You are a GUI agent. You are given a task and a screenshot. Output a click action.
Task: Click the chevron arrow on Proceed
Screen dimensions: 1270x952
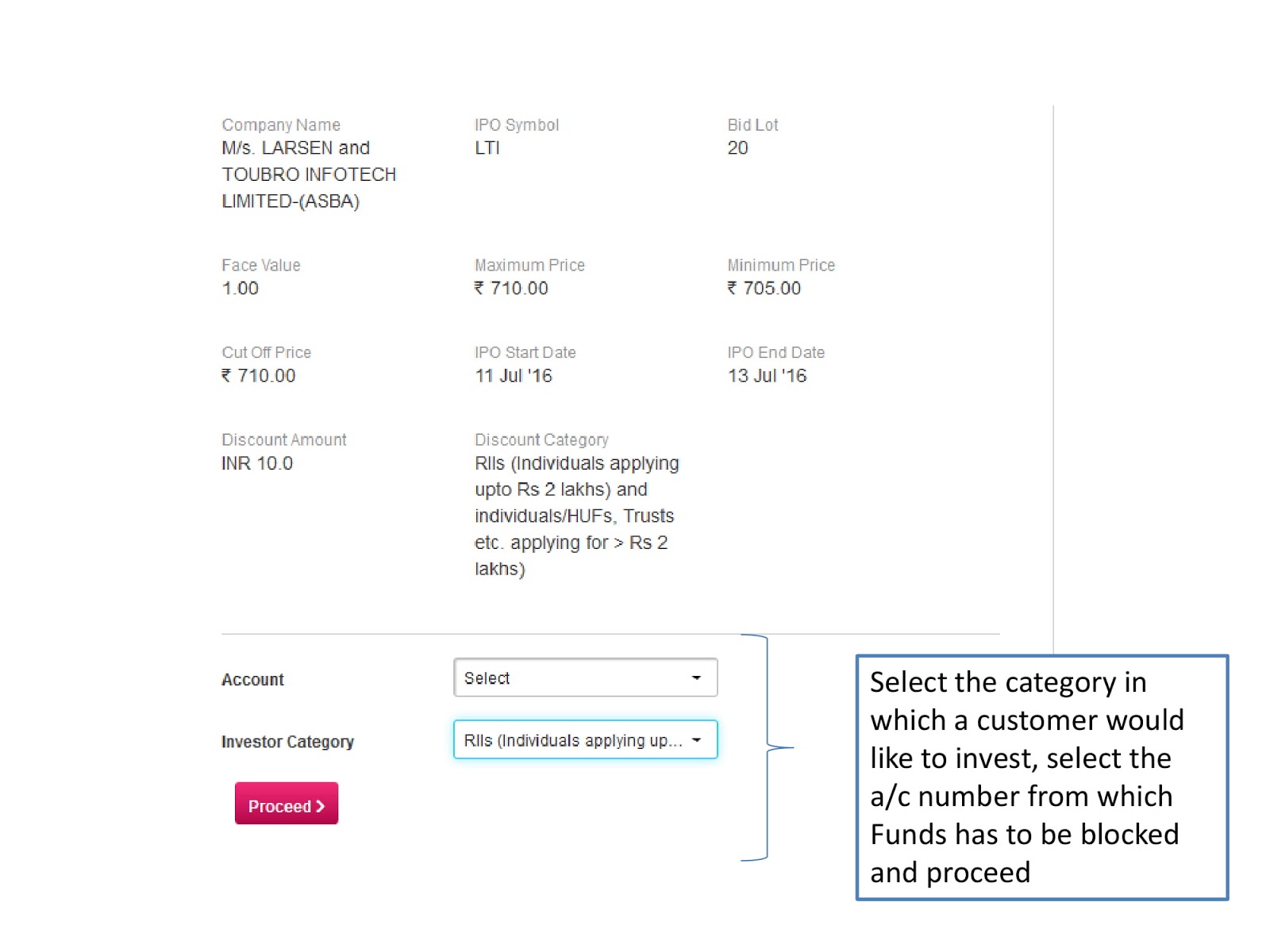(x=321, y=806)
